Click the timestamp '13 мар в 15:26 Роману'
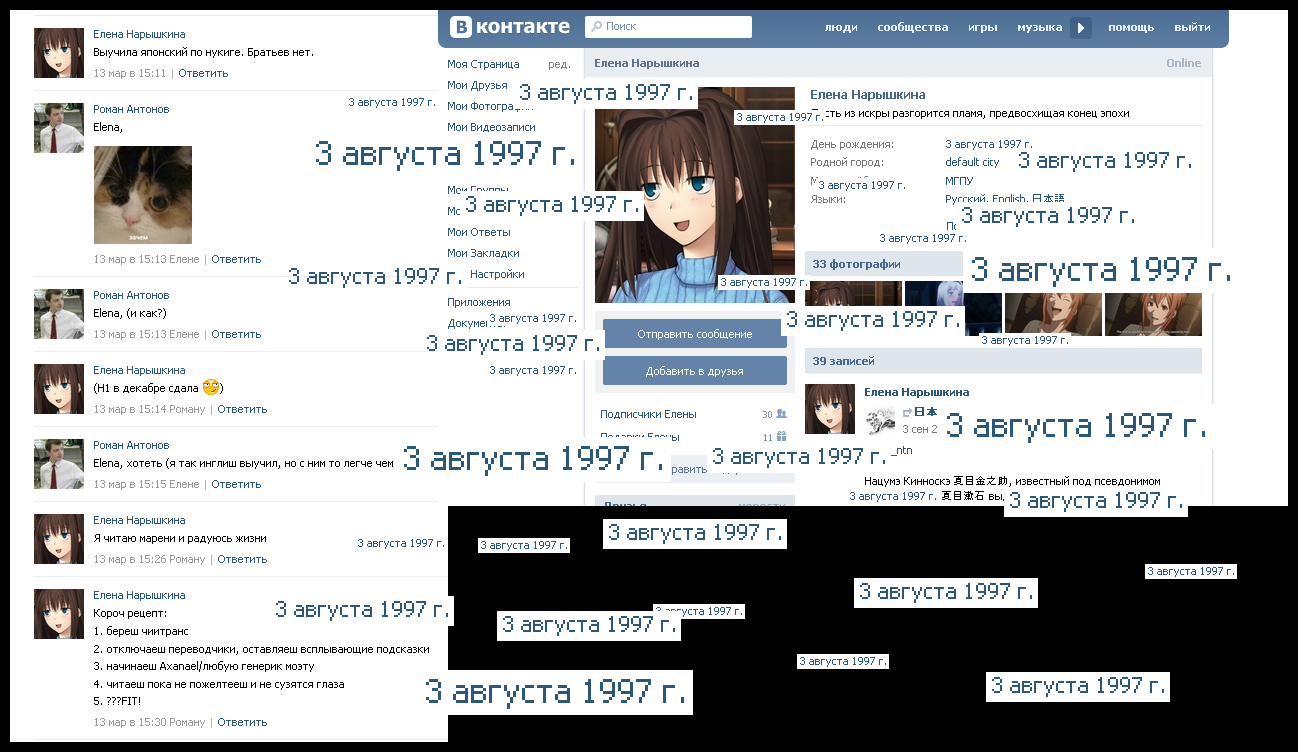The image size is (1298, 752). coord(149,559)
